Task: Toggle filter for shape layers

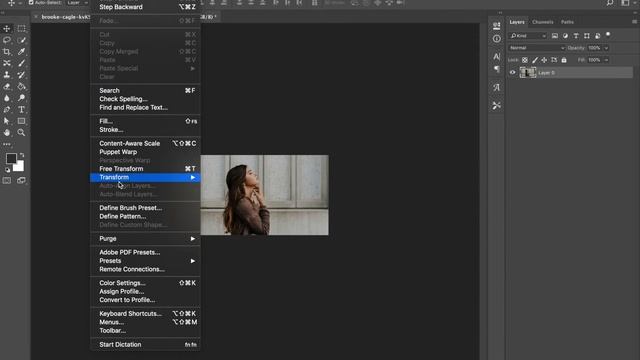Action: 587,36
